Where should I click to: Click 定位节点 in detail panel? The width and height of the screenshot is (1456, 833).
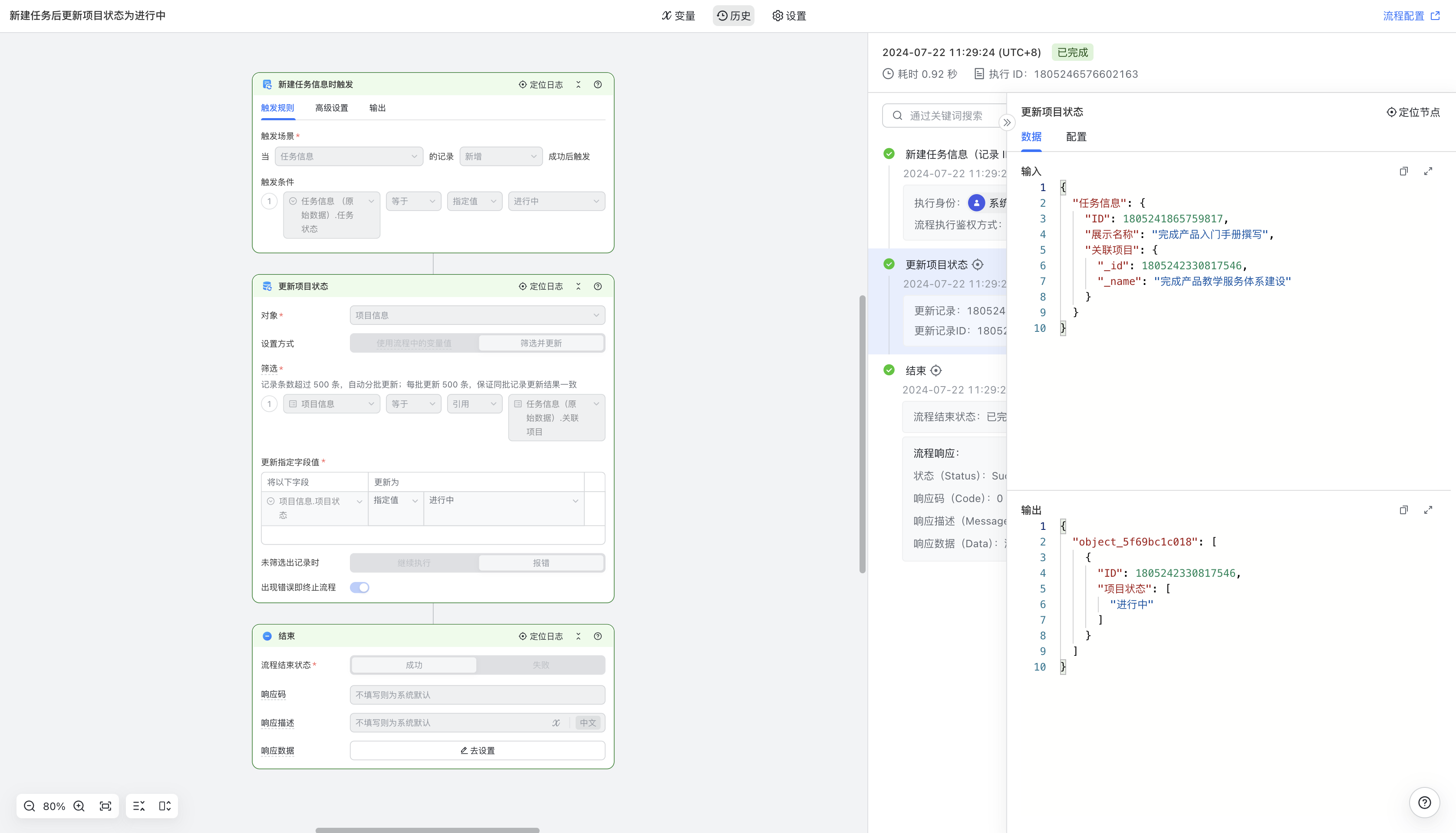click(x=1413, y=112)
